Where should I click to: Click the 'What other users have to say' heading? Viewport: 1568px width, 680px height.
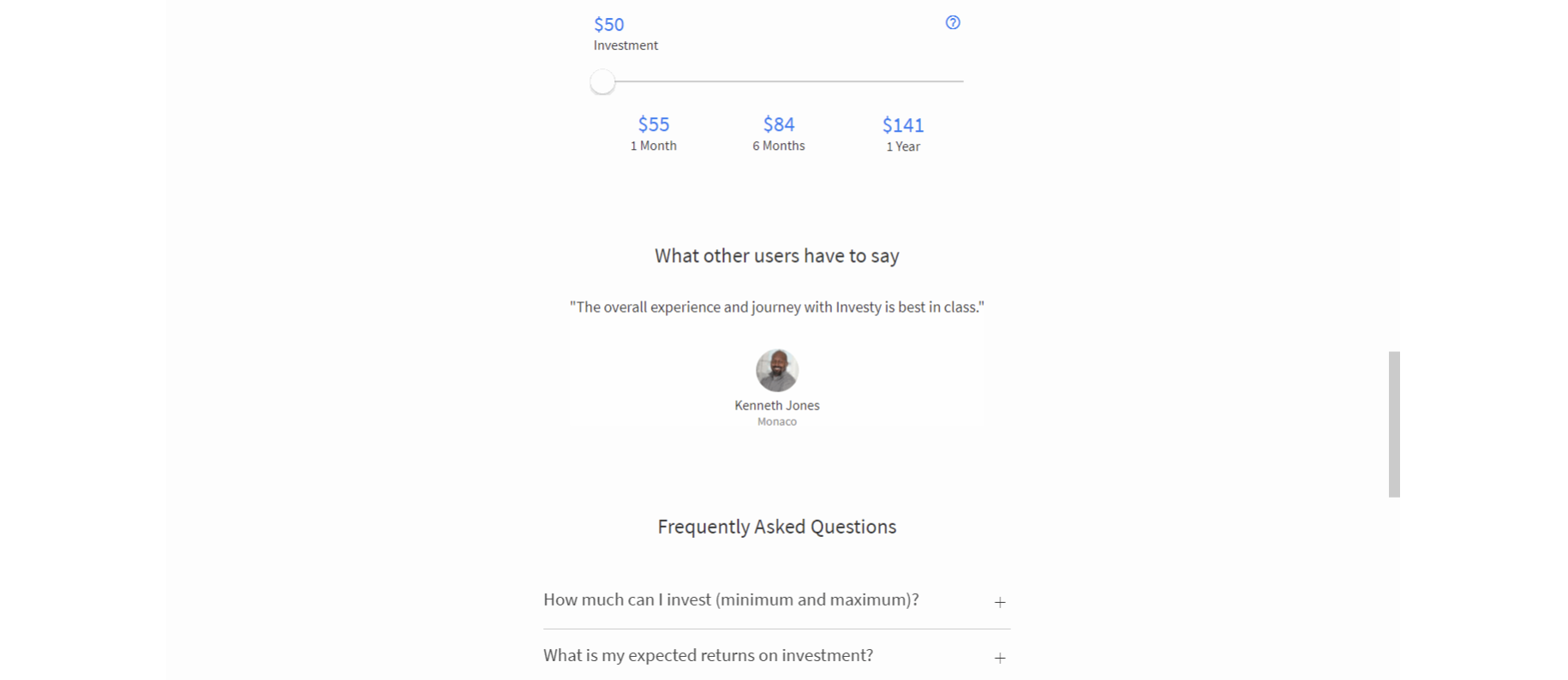[777, 256]
